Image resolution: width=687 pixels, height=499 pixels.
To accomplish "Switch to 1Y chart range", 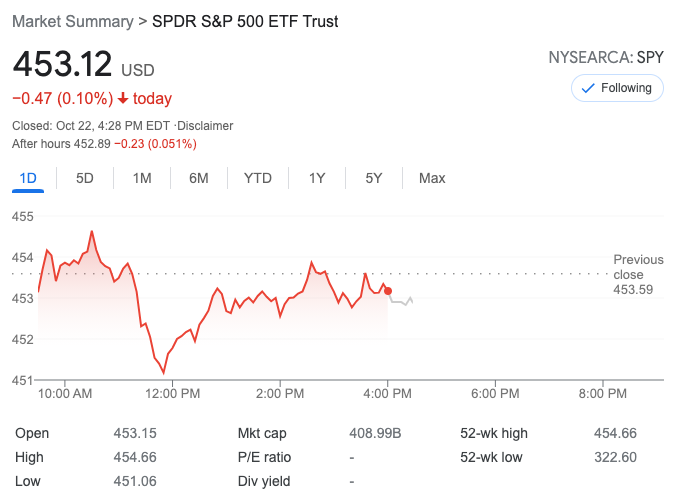I will coord(317,178).
